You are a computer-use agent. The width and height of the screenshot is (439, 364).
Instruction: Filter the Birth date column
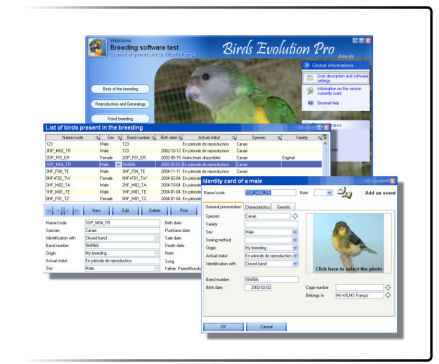[x=180, y=138]
